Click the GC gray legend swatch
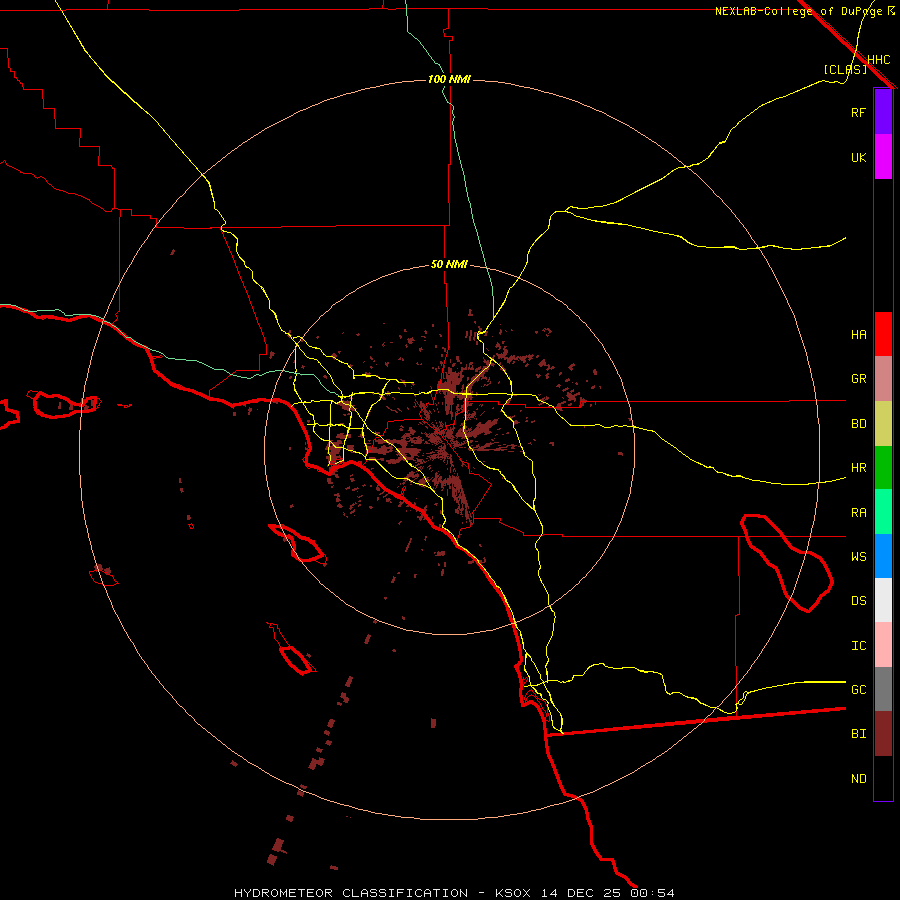 [883, 689]
